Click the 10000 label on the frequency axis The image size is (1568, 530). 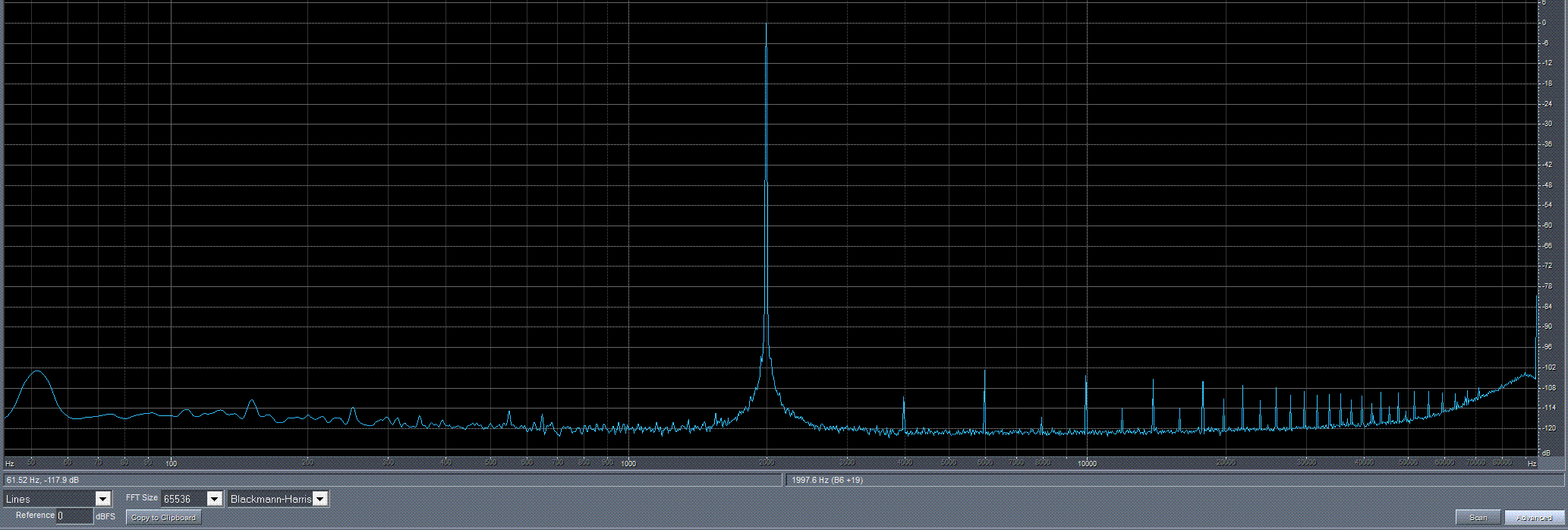click(1086, 463)
